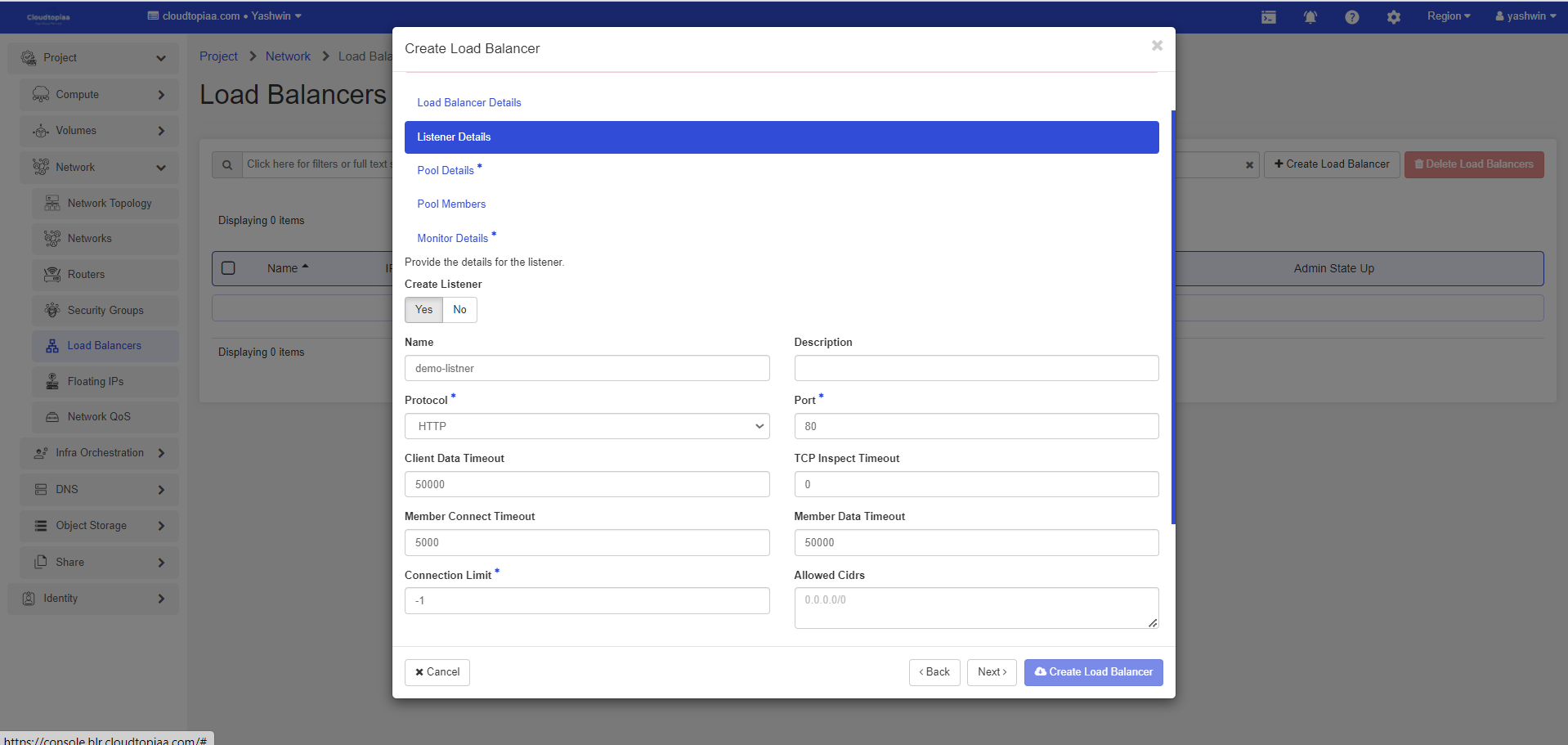The image size is (1568, 745).
Task: Click the Allowed Cidrs text area
Action: coord(975,608)
